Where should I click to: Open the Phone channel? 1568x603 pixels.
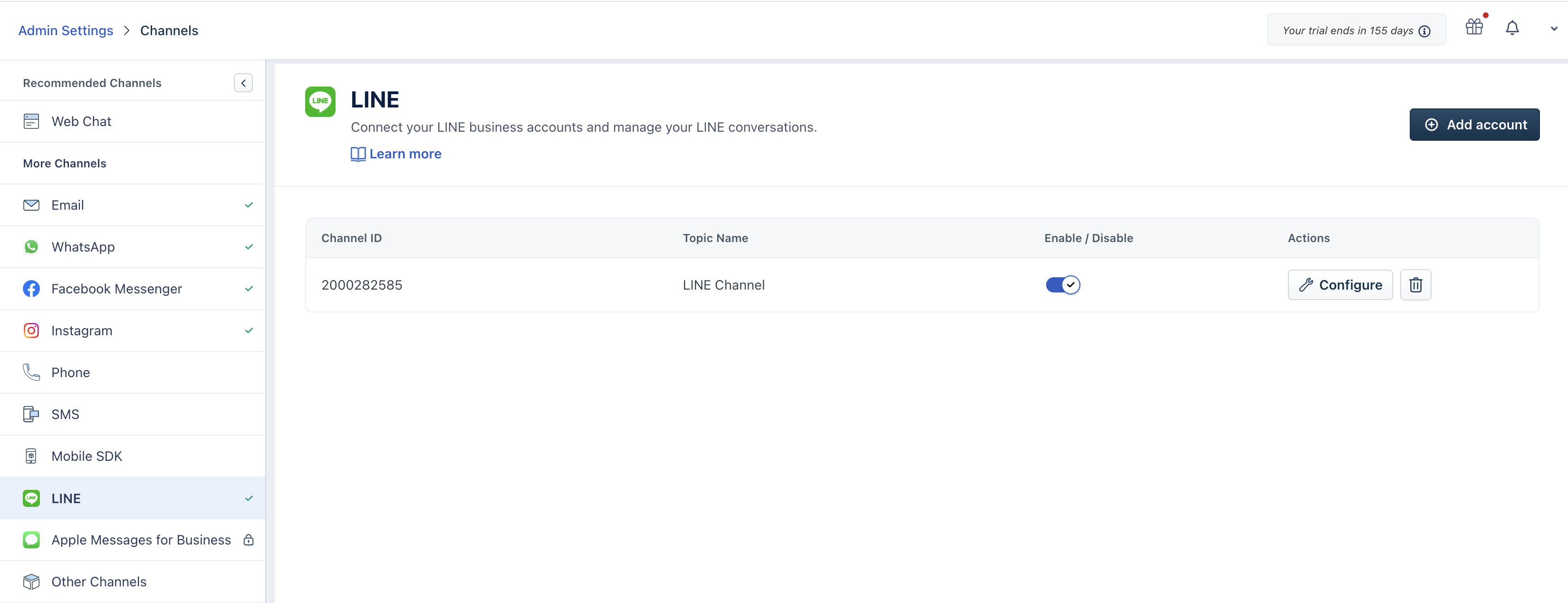(x=71, y=373)
